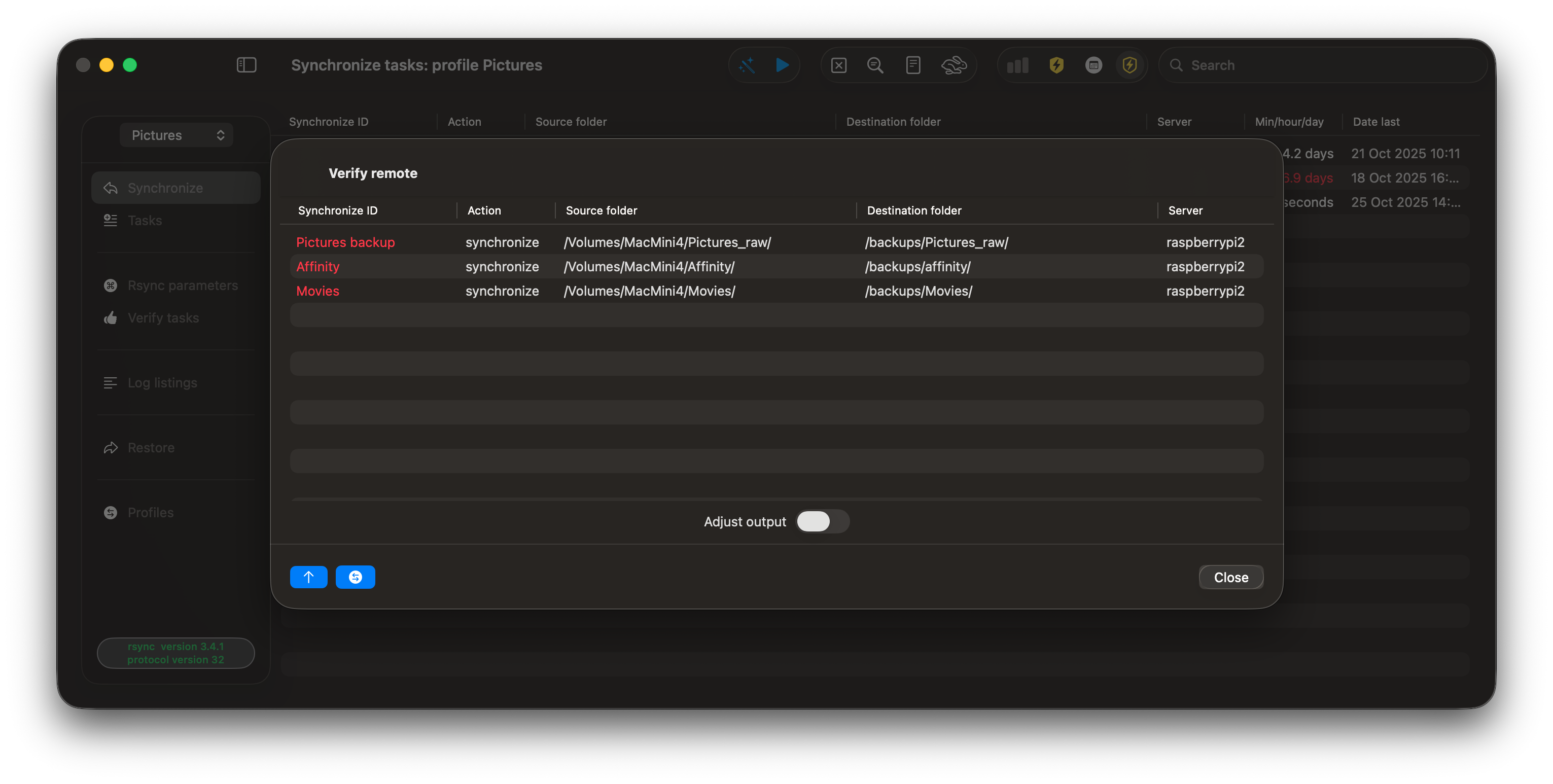The height and width of the screenshot is (784, 1553).
Task: Click the Source folder column header in the dialog
Action: (x=601, y=210)
